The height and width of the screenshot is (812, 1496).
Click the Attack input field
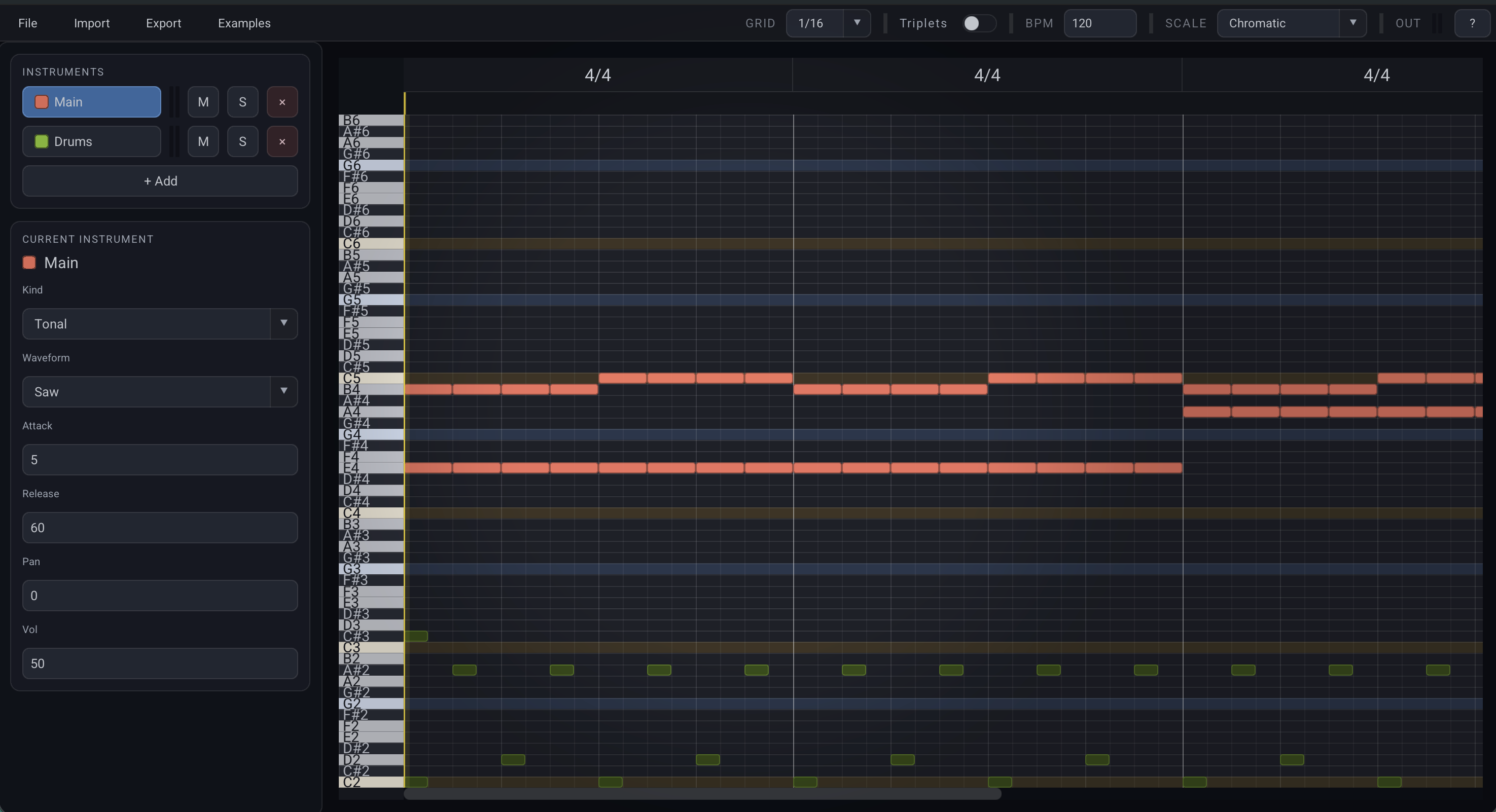(160, 460)
